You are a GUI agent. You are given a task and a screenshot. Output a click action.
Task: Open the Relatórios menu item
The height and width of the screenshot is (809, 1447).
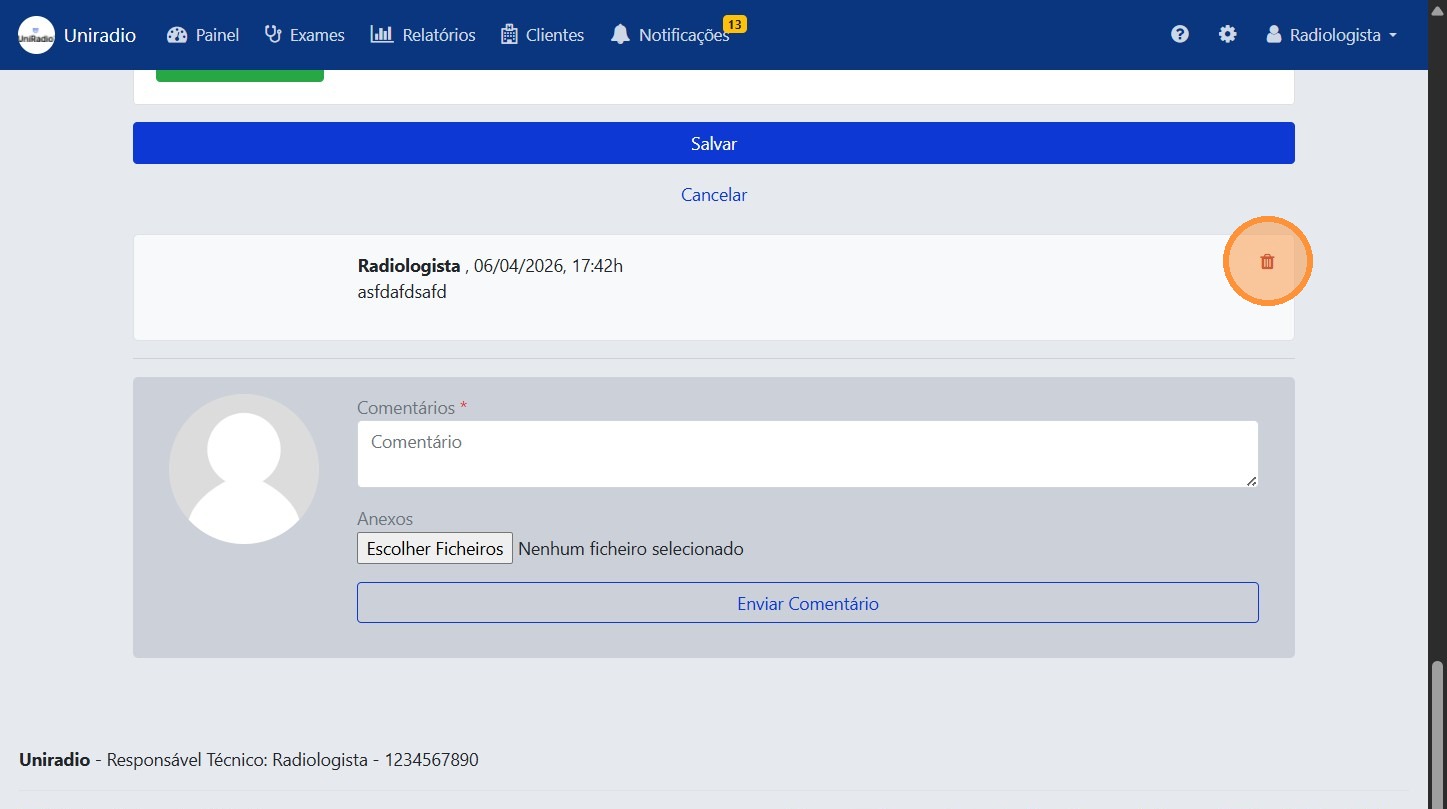point(422,35)
